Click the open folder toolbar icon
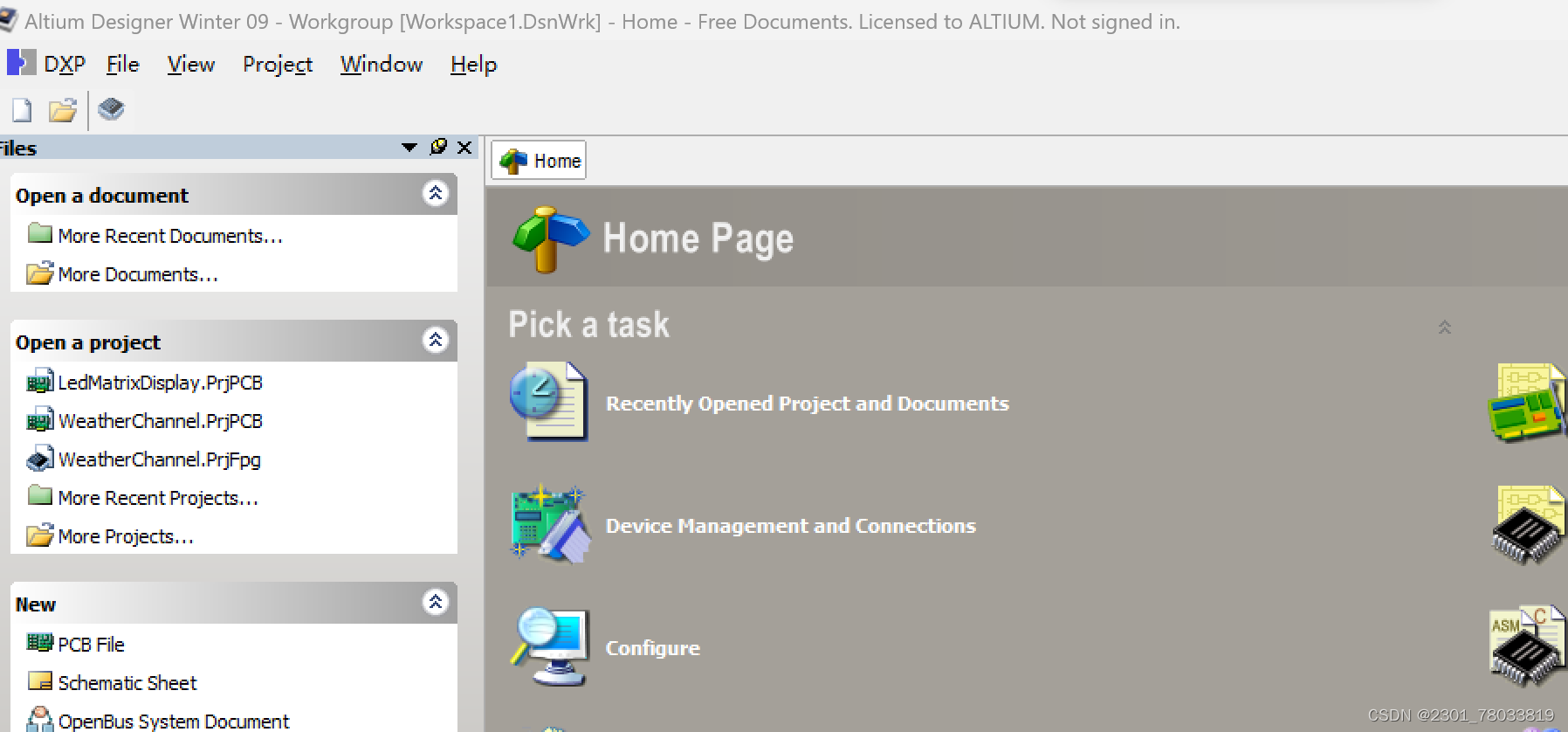This screenshot has height=732, width=1568. (x=62, y=110)
